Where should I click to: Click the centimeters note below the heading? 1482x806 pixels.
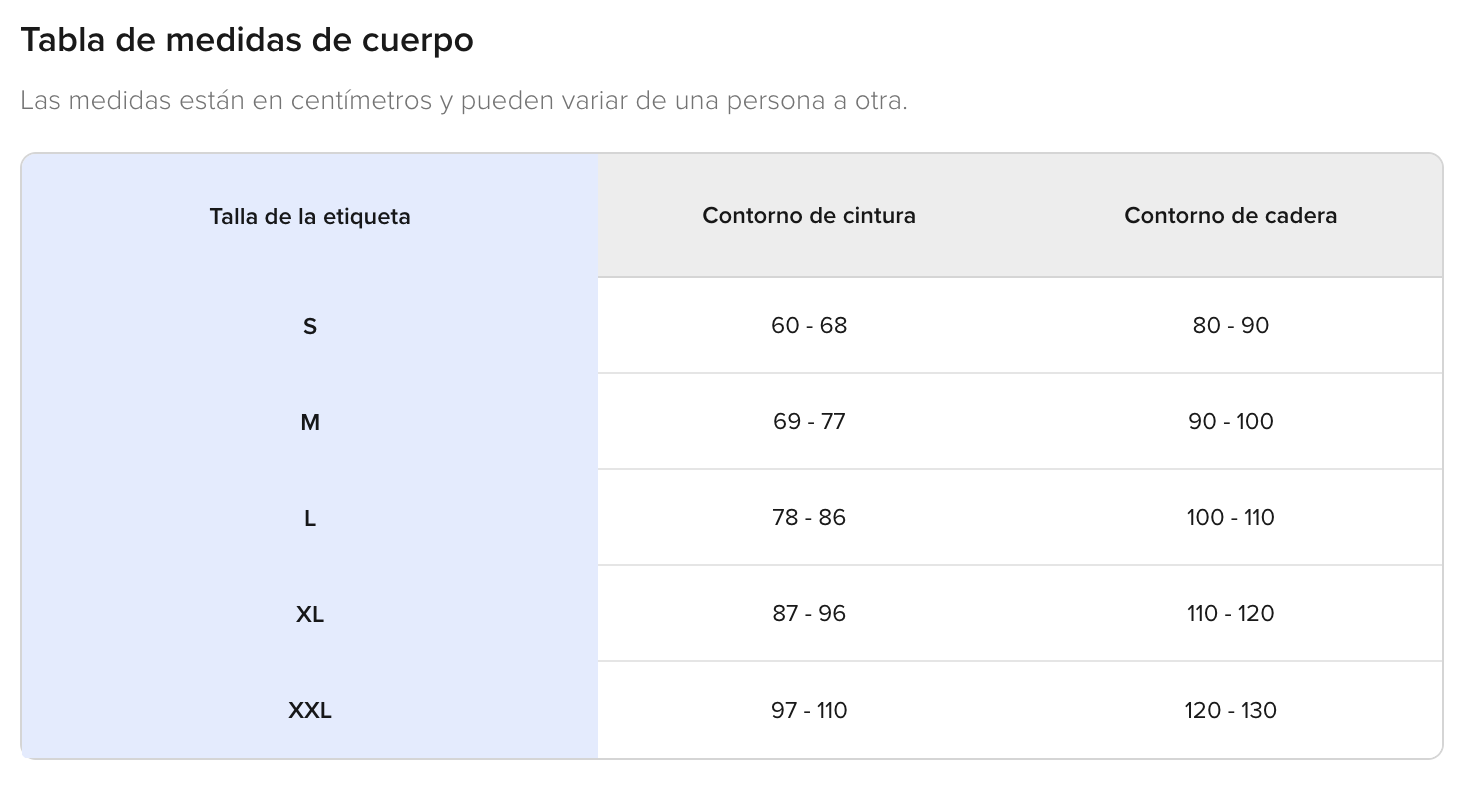pos(463,101)
